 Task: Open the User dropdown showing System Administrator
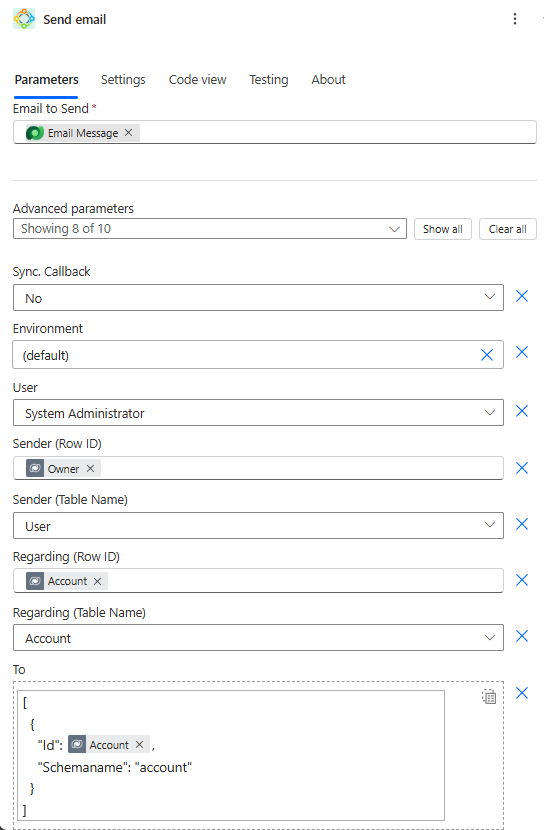[258, 412]
